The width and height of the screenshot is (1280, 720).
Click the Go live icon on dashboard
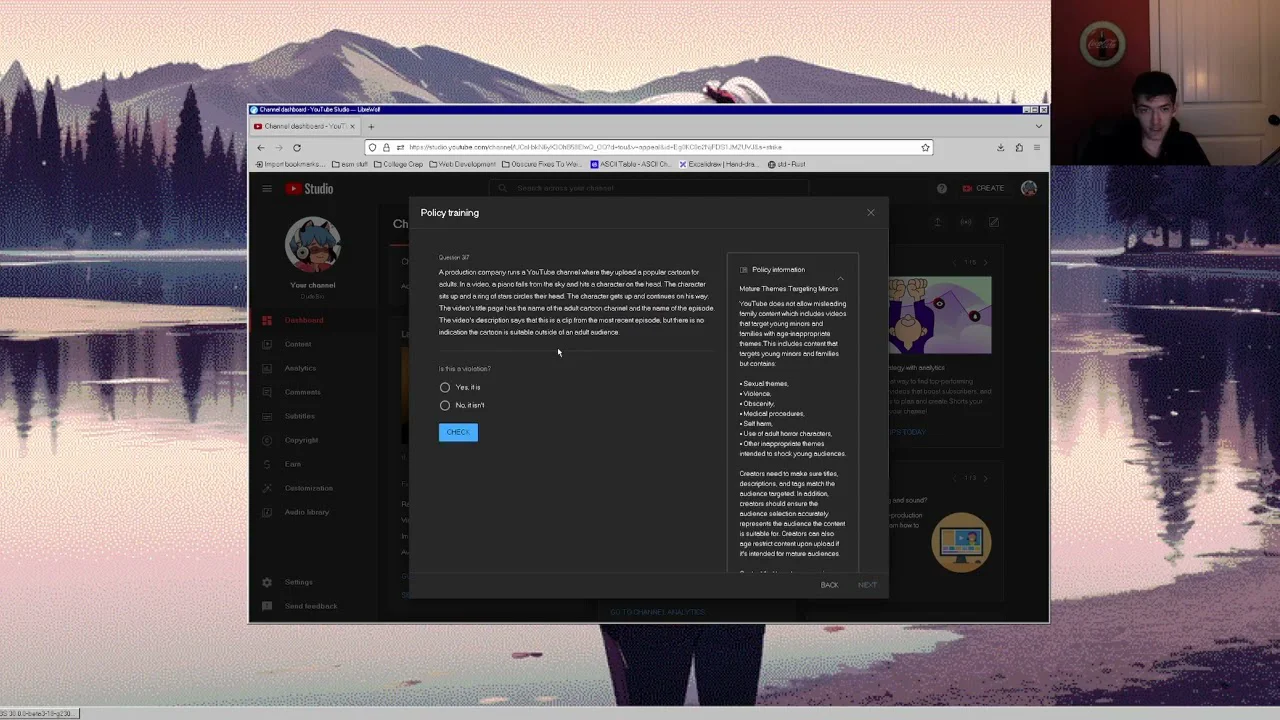pyautogui.click(x=965, y=222)
